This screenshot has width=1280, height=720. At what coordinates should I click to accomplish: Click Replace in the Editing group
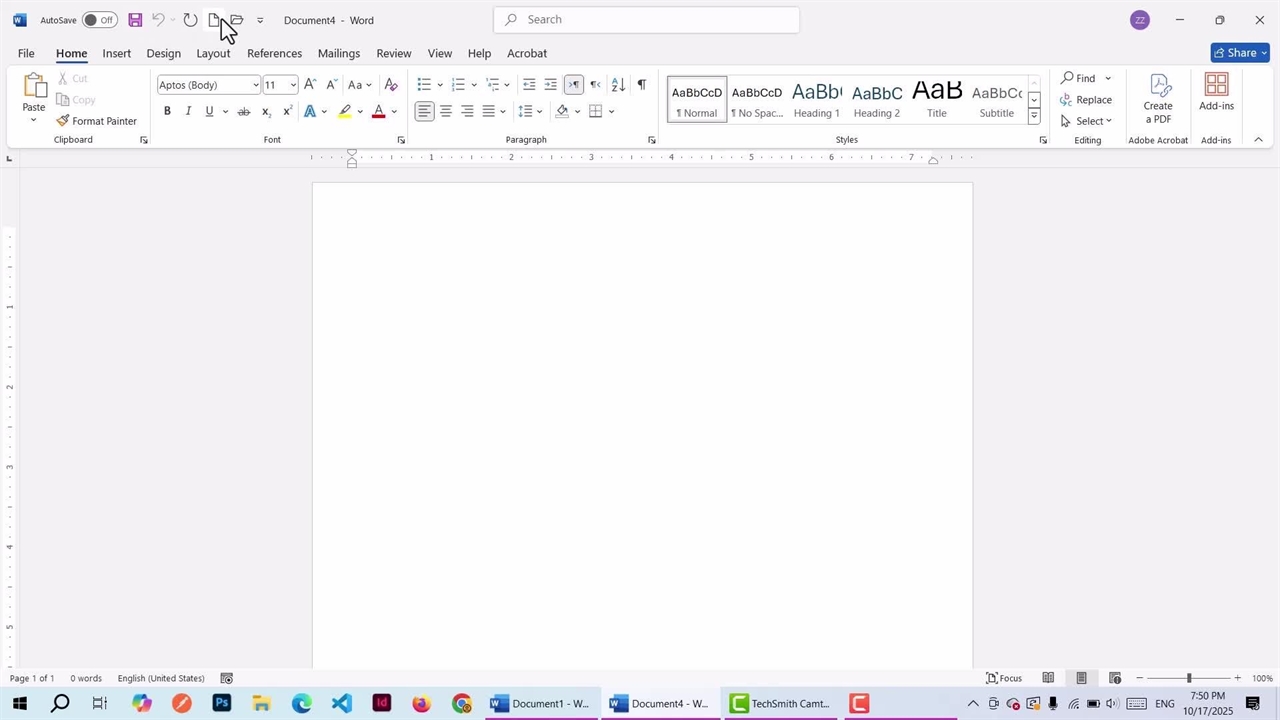click(1086, 100)
